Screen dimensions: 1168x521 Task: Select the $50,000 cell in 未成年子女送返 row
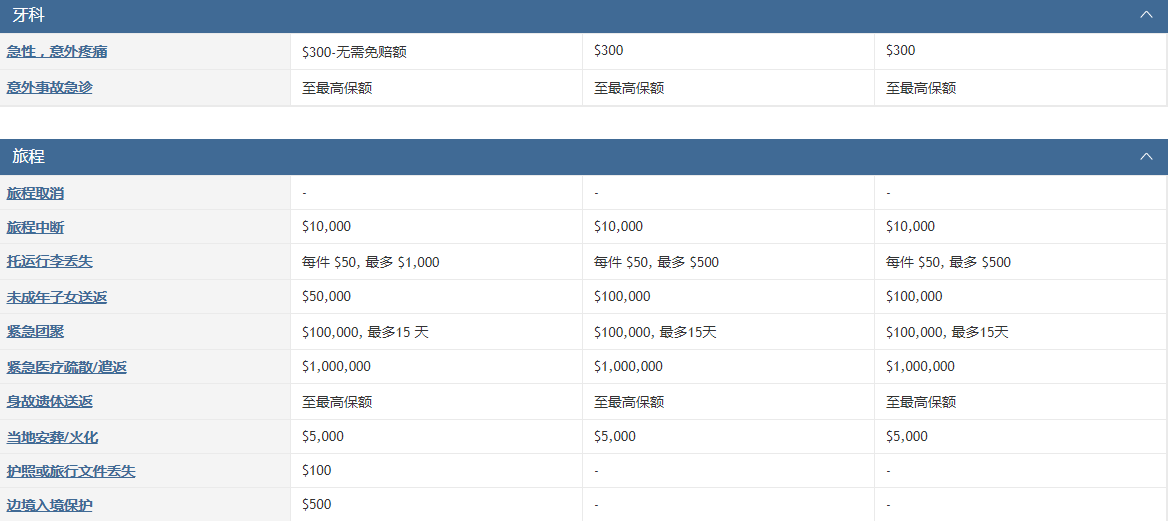tap(437, 297)
